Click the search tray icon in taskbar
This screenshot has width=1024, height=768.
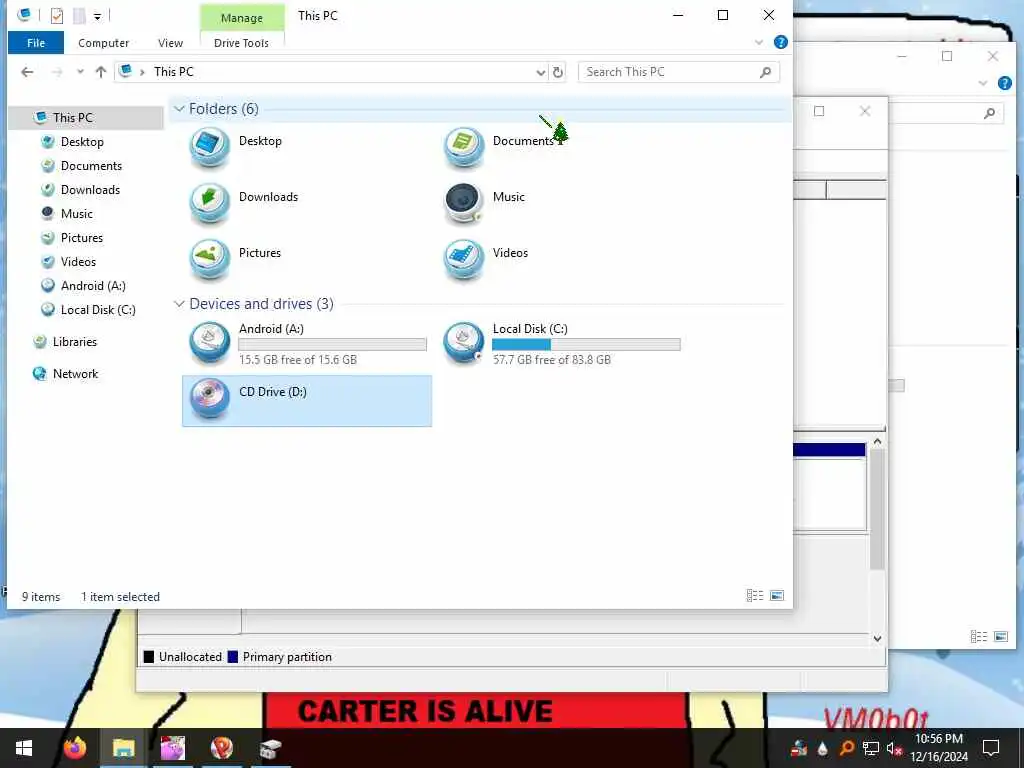point(847,748)
